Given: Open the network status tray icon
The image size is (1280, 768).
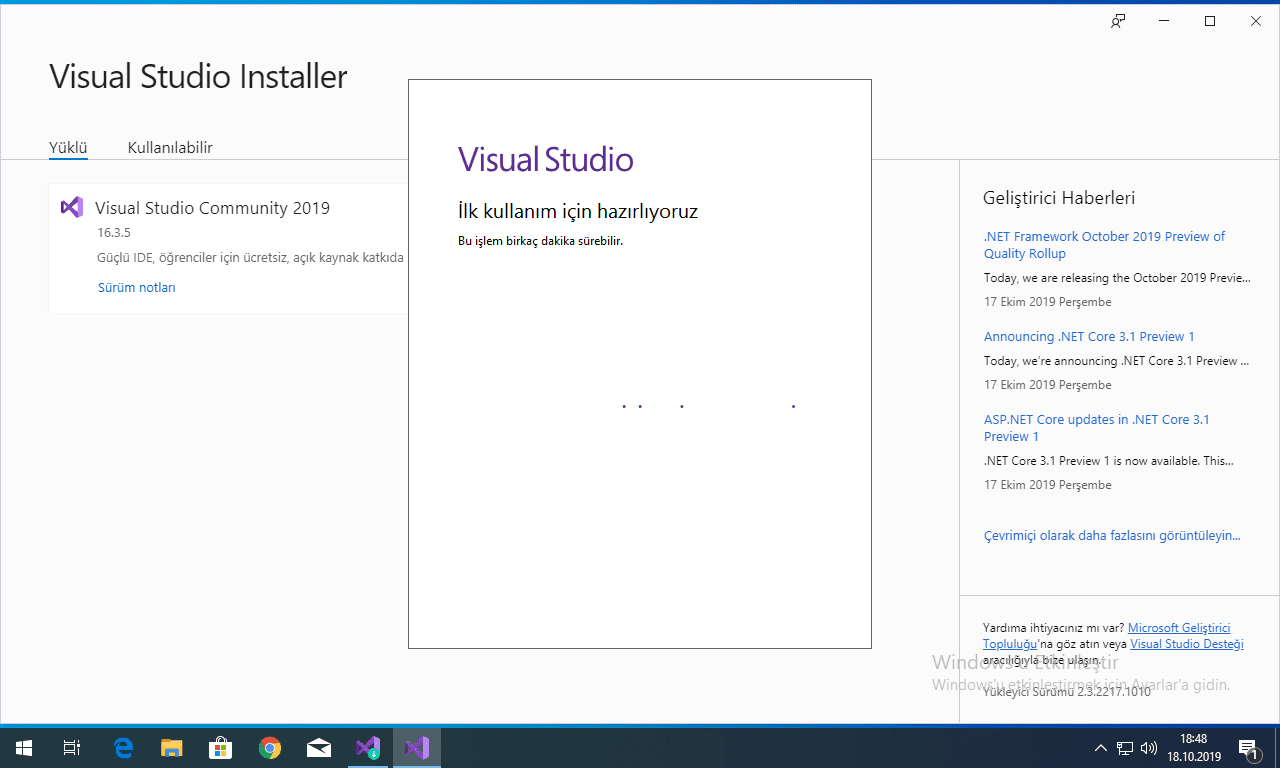Looking at the screenshot, I should pyautogui.click(x=1125, y=748).
